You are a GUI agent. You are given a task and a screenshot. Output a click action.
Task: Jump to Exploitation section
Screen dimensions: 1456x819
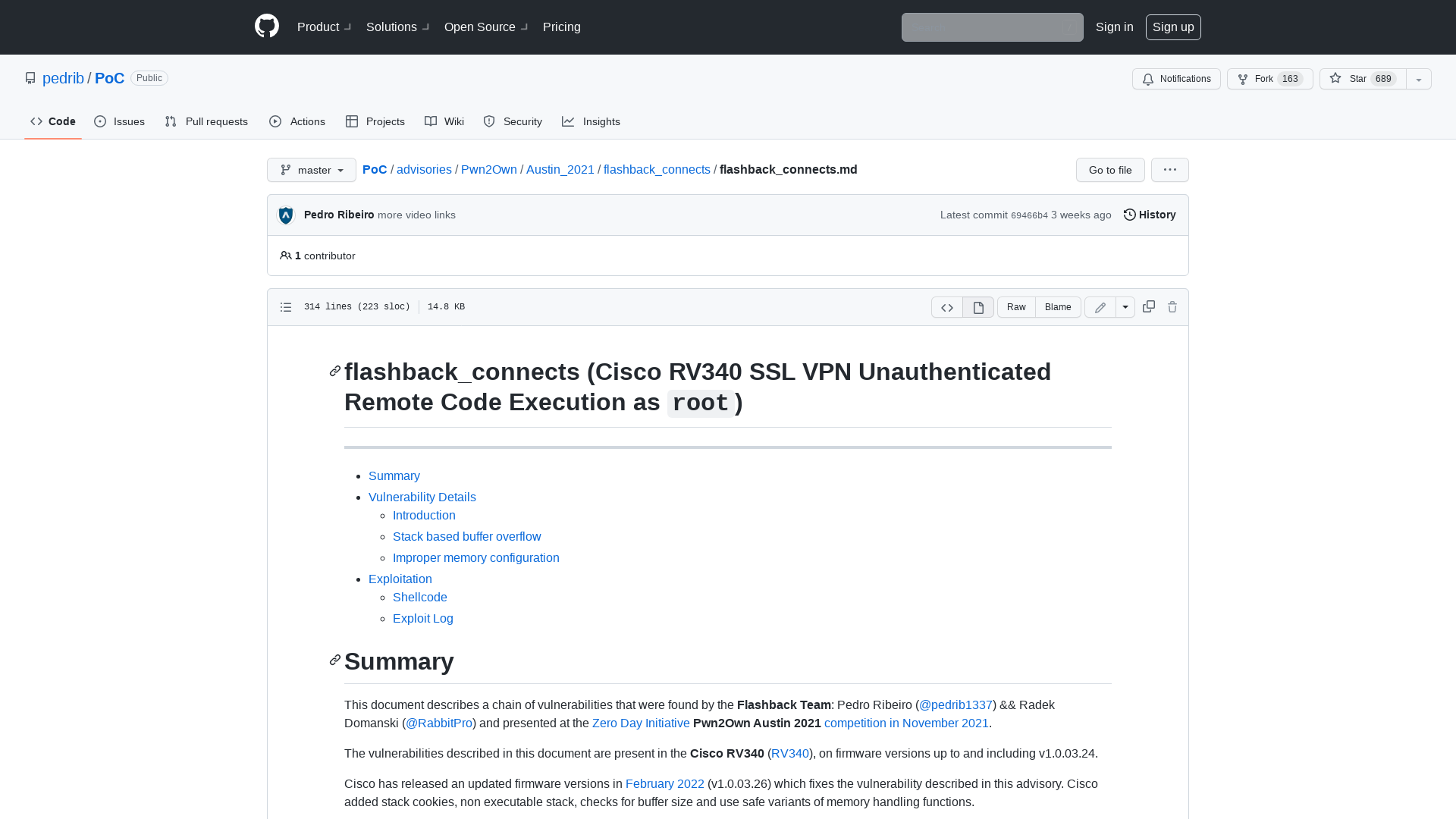(x=400, y=579)
